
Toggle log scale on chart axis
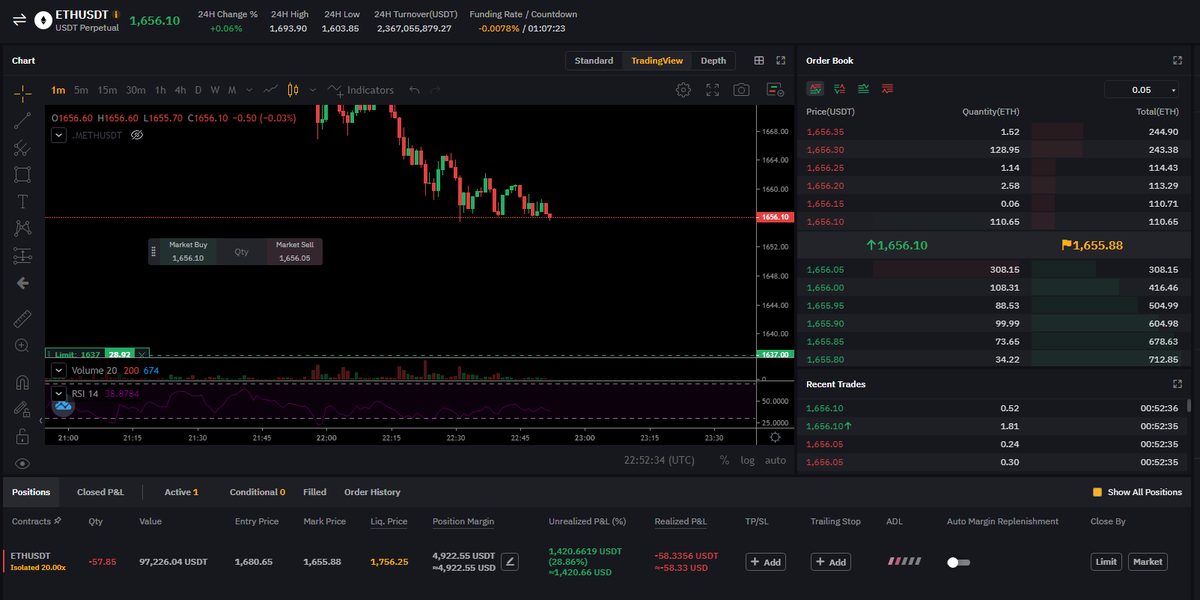click(x=748, y=460)
